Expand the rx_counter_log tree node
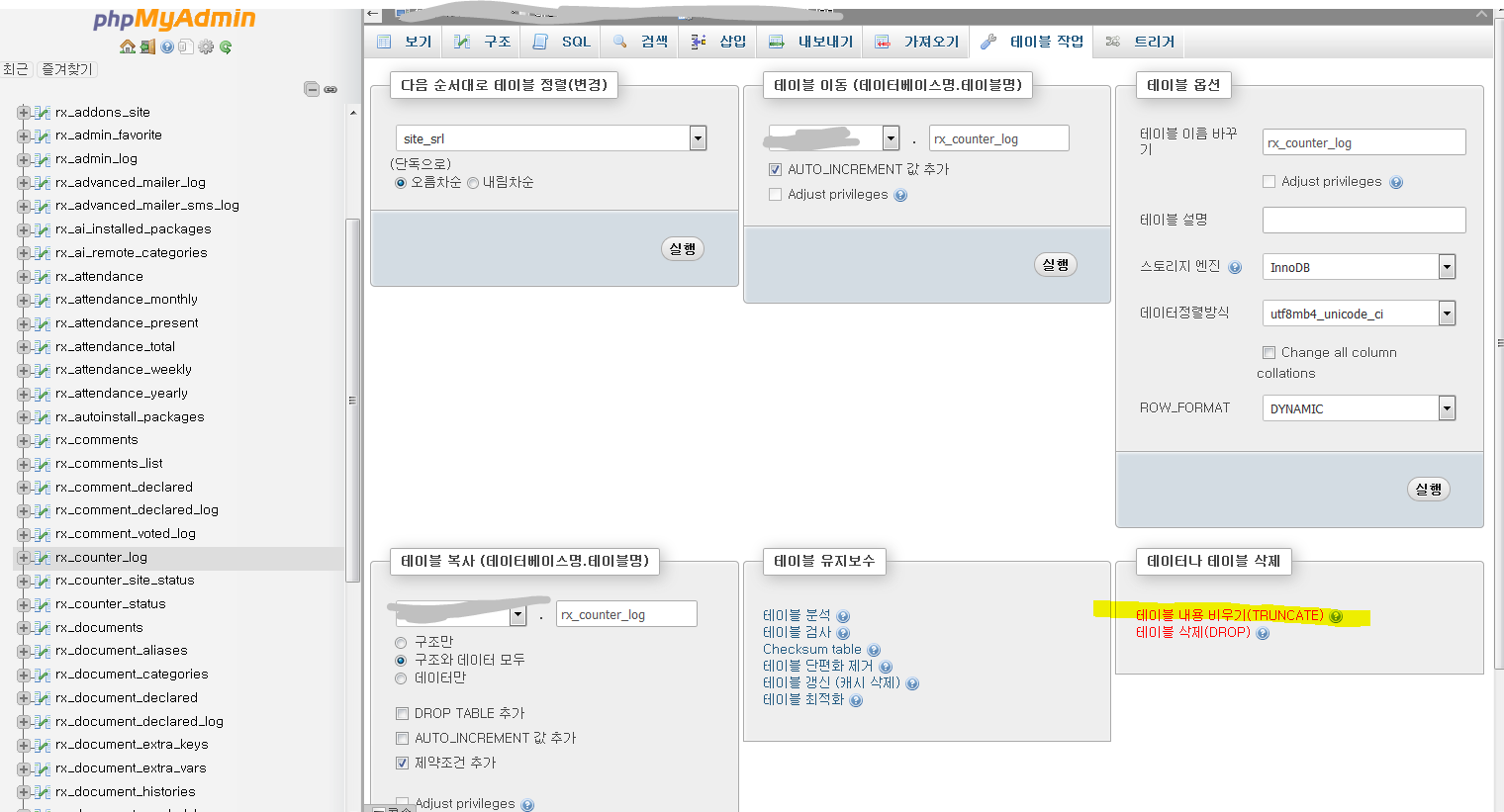 [x=24, y=558]
